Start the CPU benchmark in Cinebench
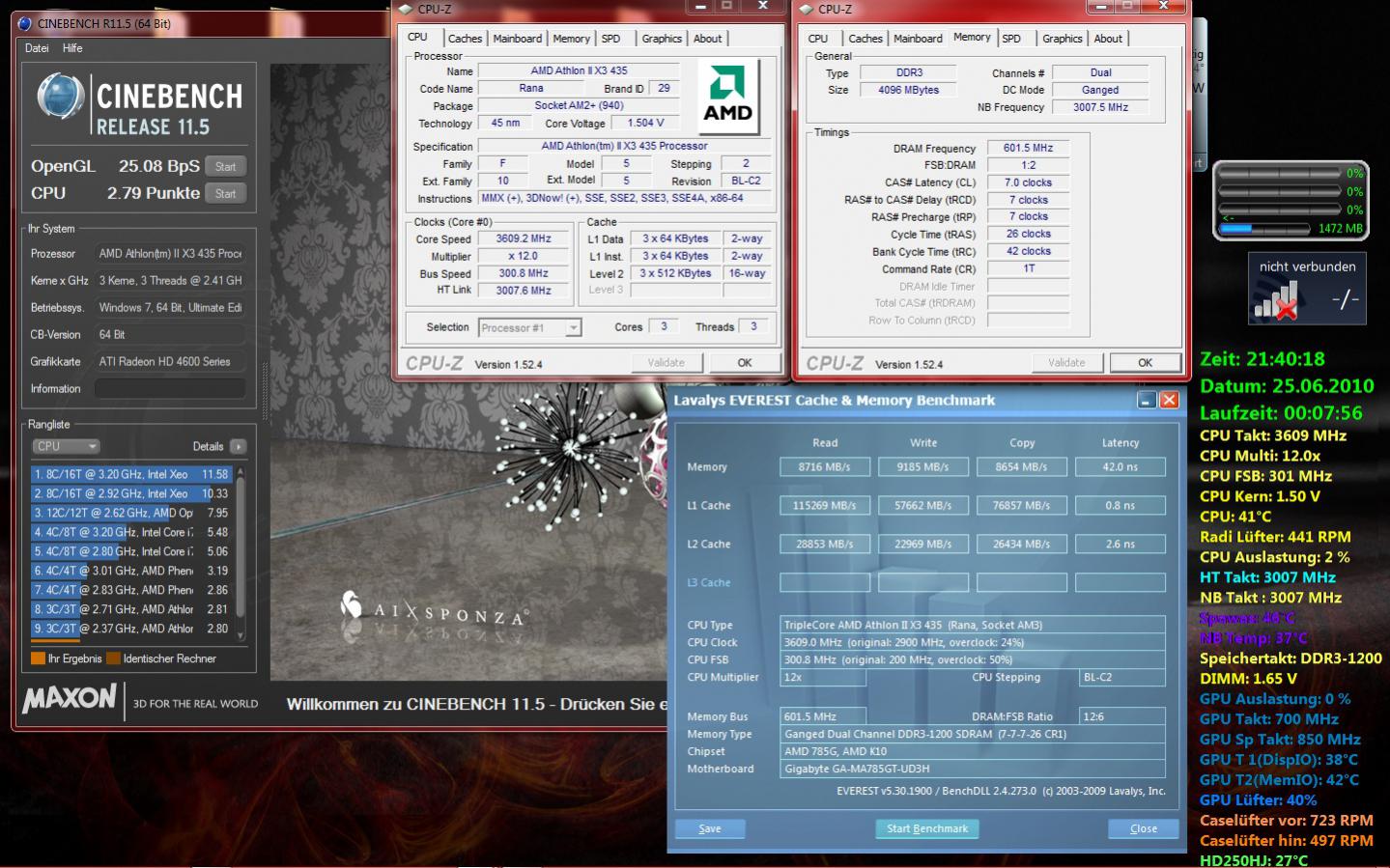Screen dimensions: 1390x868 tap(226, 193)
